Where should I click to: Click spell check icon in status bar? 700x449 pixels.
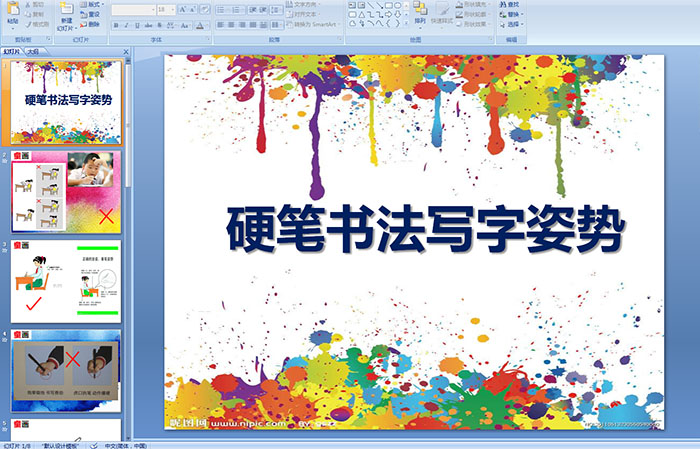(94, 445)
